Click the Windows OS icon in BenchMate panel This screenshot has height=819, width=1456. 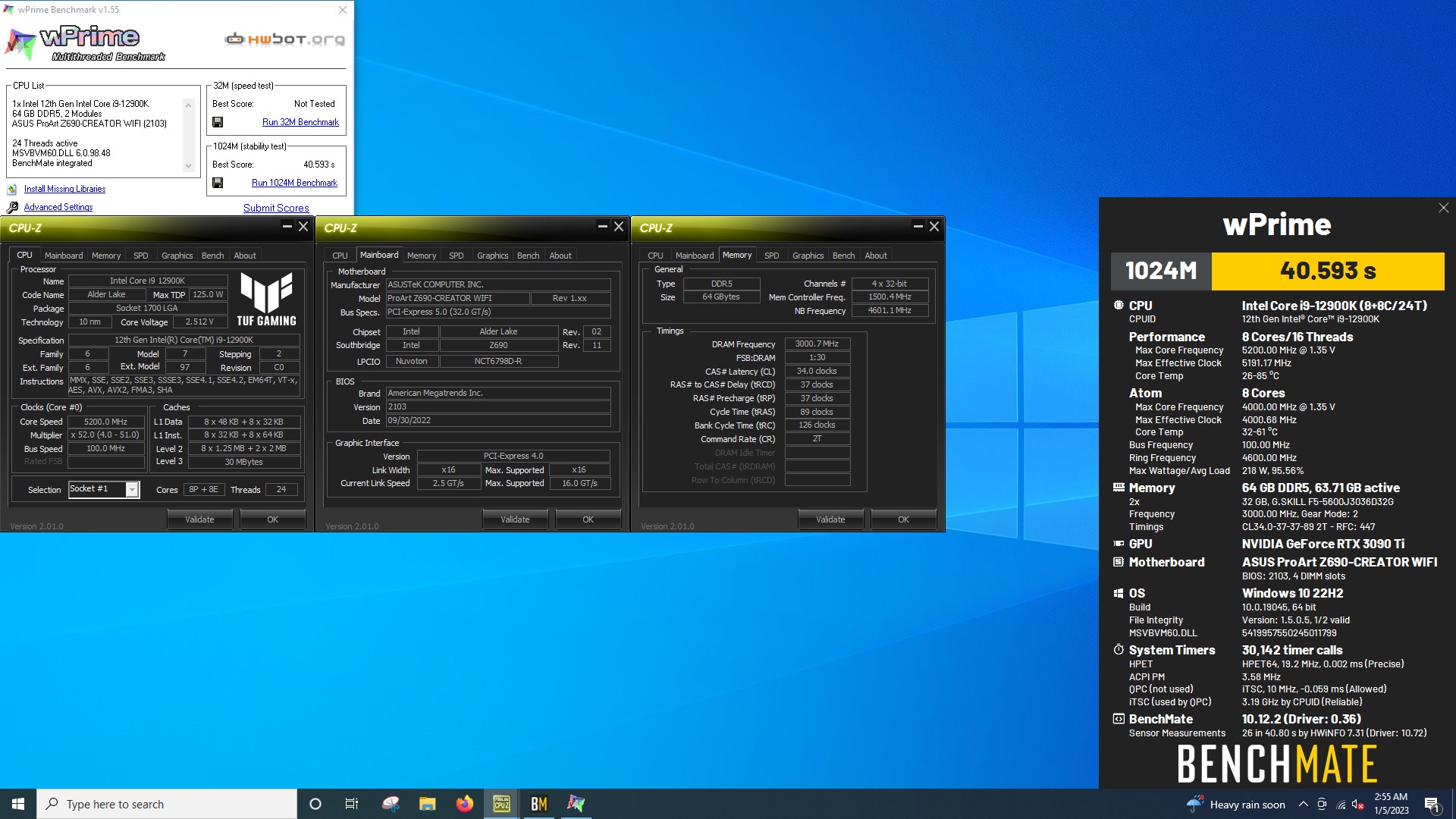point(1119,593)
